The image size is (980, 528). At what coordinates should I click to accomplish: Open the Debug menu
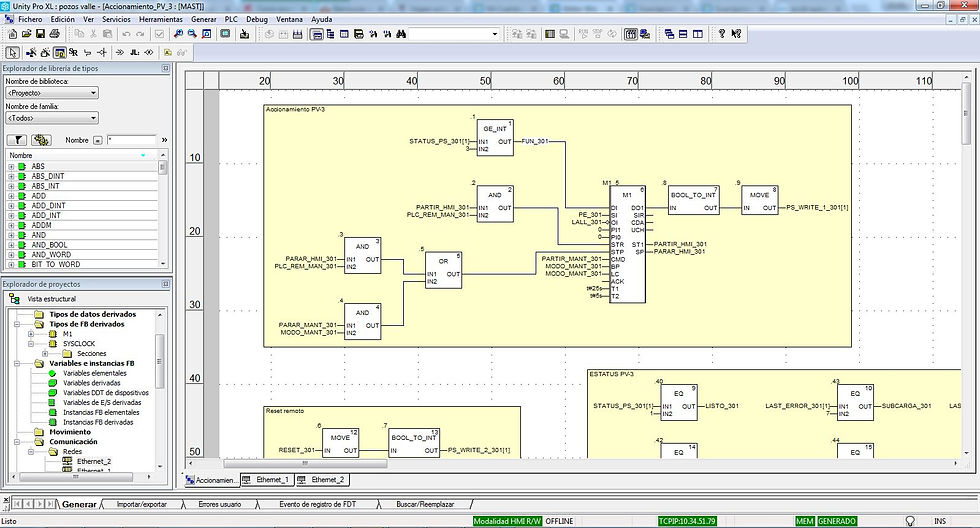click(257, 19)
